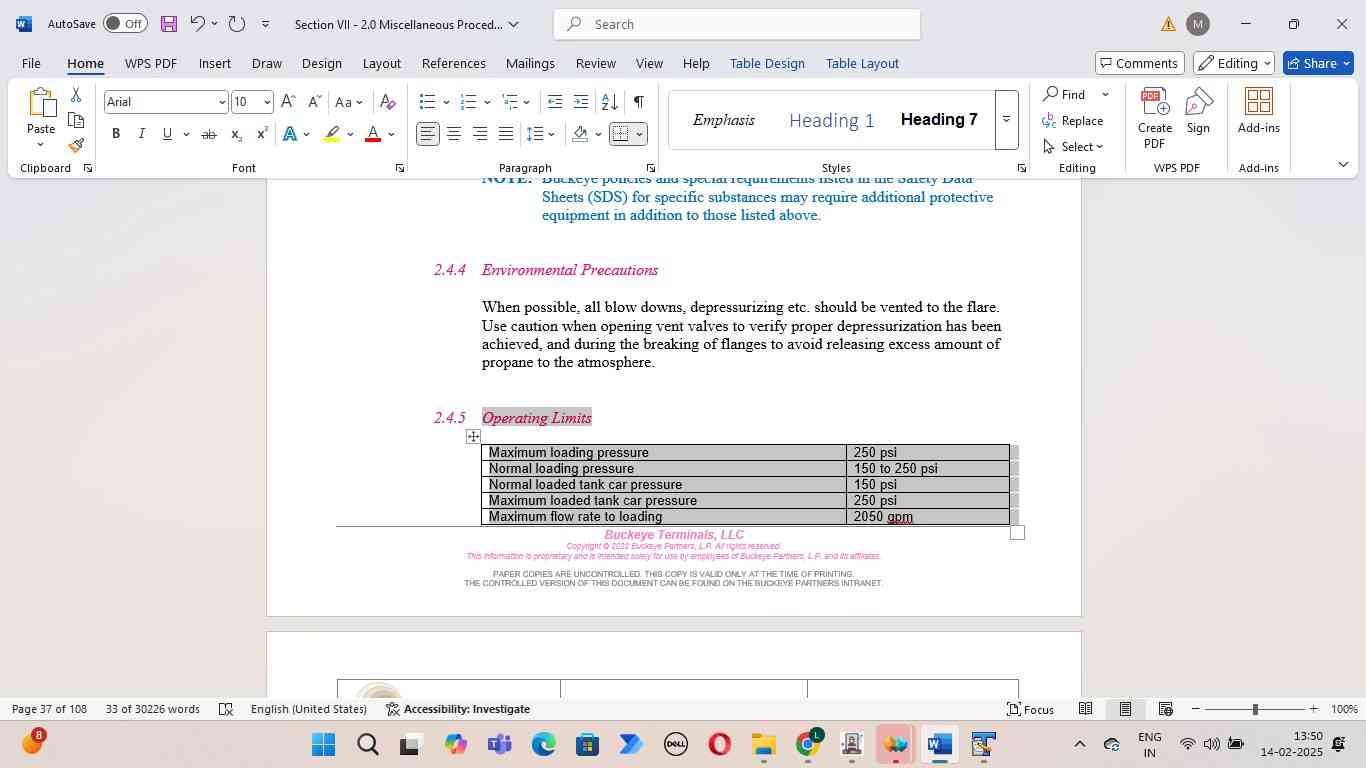Click the Save icon in title bar
The image size is (1366, 768).
168,24
